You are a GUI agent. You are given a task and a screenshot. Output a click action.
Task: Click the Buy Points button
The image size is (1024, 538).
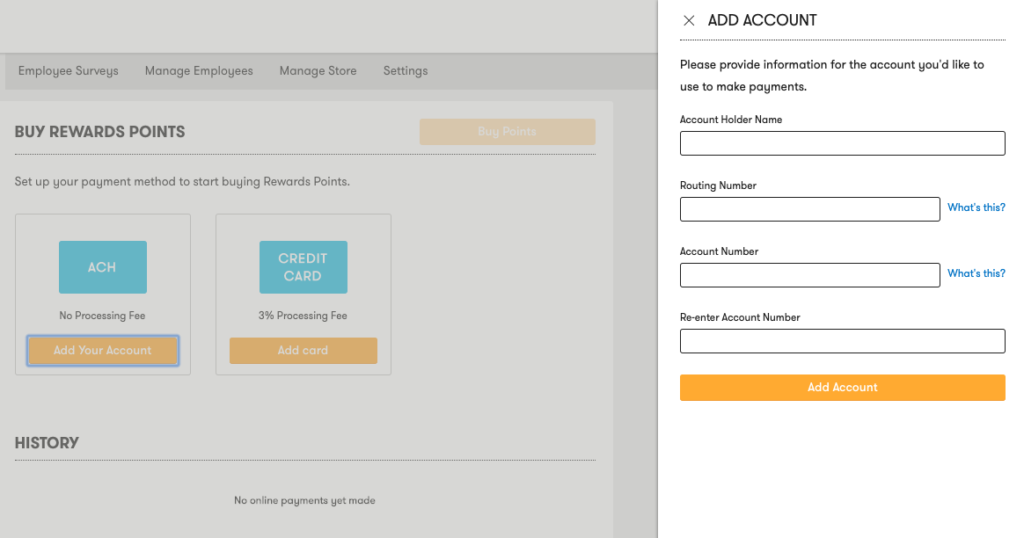[507, 131]
